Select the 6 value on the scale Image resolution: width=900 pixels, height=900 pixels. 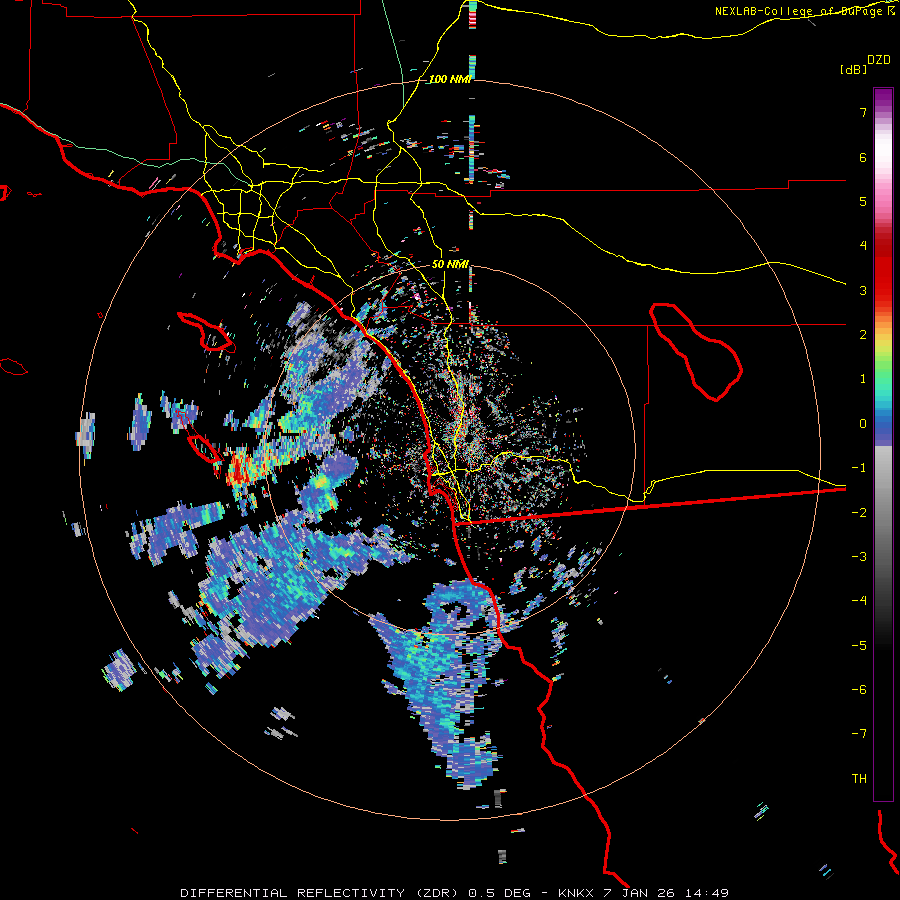pyautogui.click(x=863, y=157)
